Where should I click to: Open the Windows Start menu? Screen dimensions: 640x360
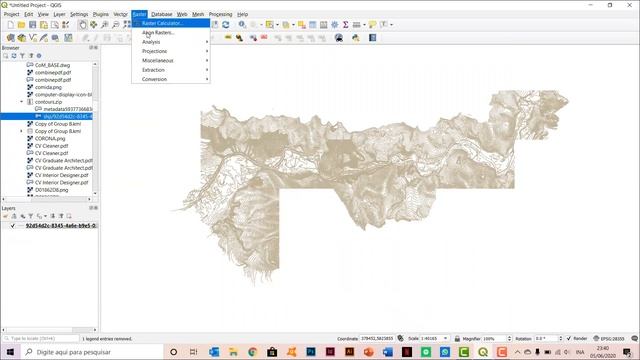[x=10, y=352]
